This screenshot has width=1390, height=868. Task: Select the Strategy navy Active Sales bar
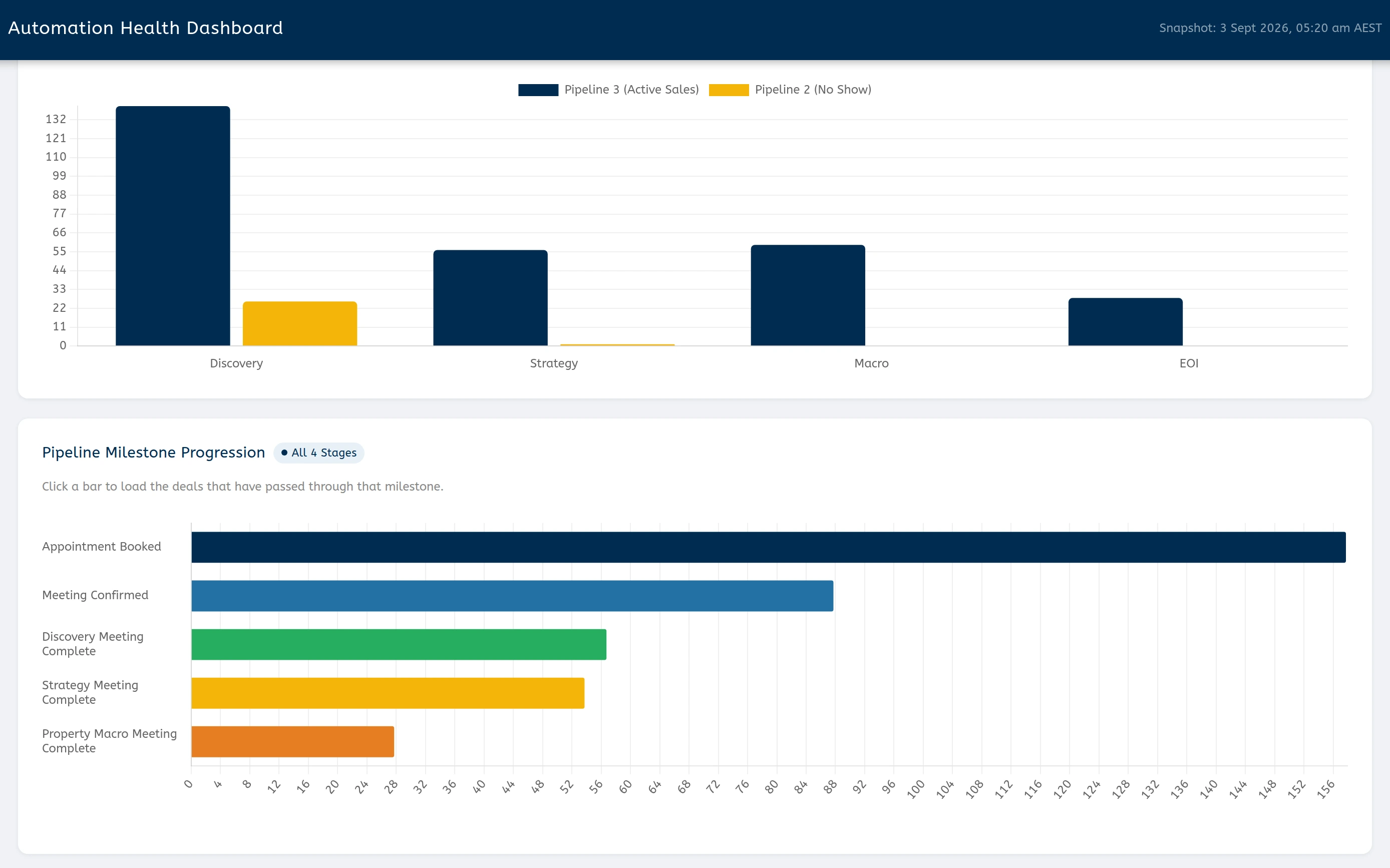(490, 297)
